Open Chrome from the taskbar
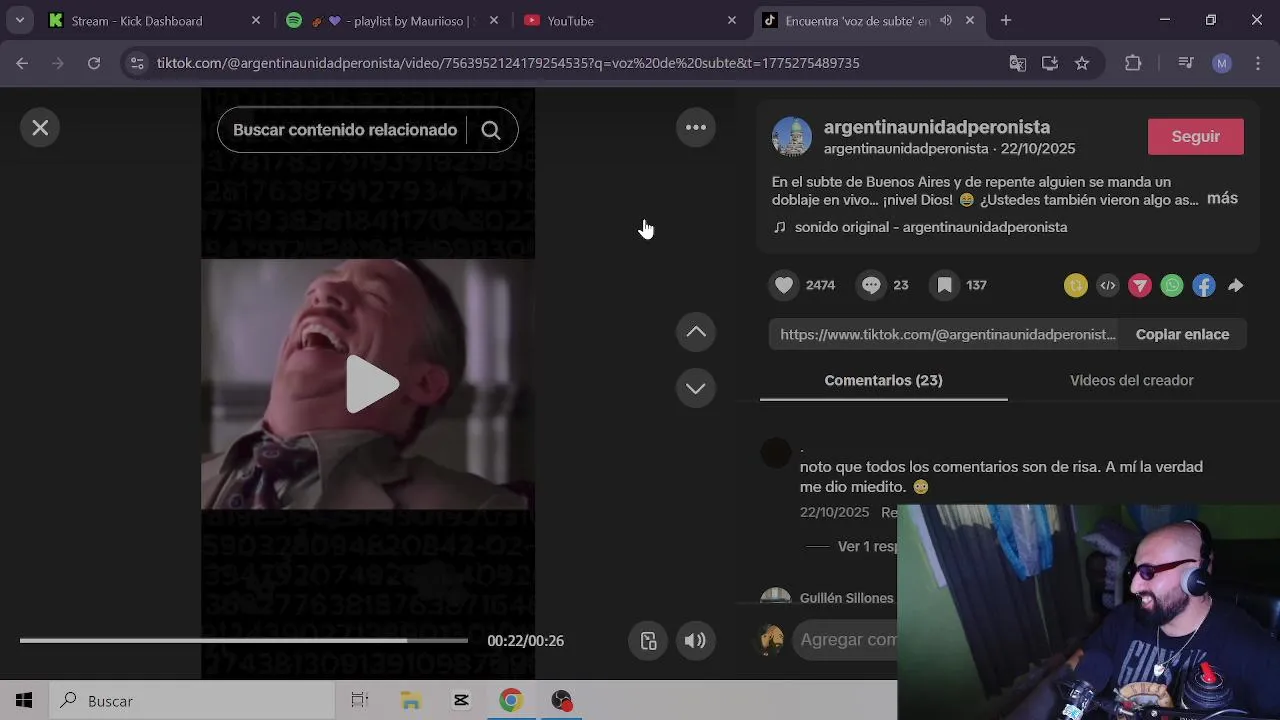Image resolution: width=1280 pixels, height=720 pixels. [511, 701]
